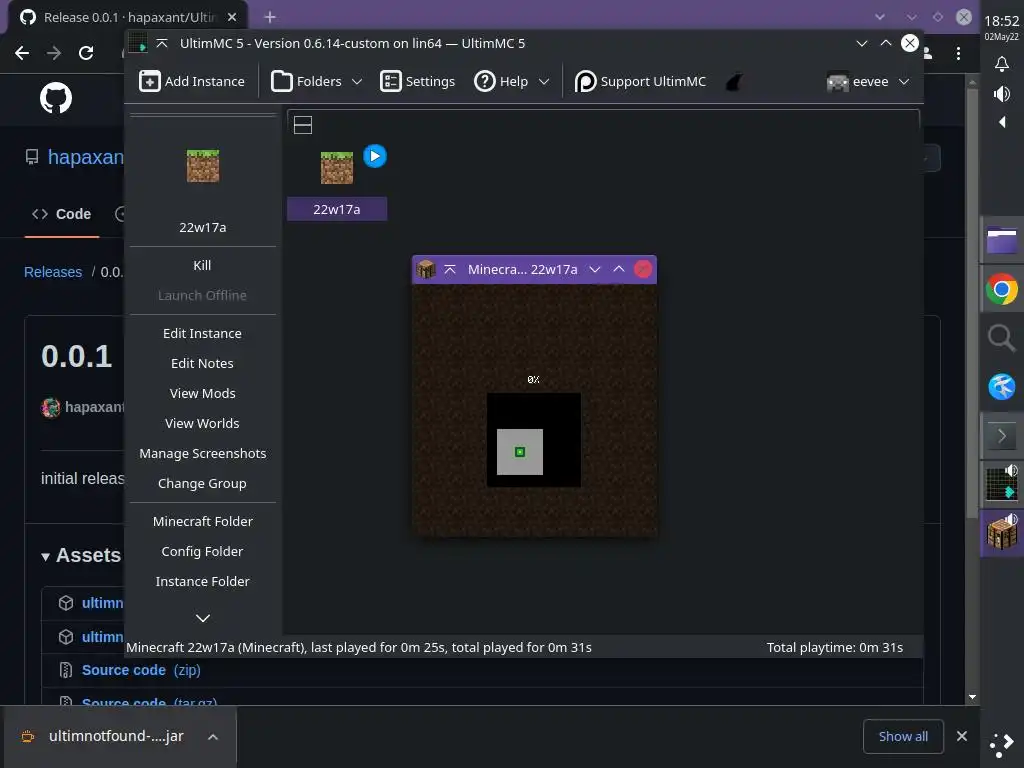Open UltimMC Settings
Image resolution: width=1024 pixels, height=768 pixels.
point(417,82)
